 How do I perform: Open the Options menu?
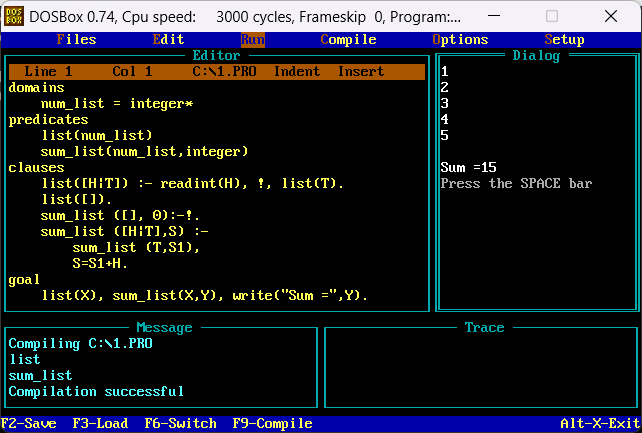point(460,40)
